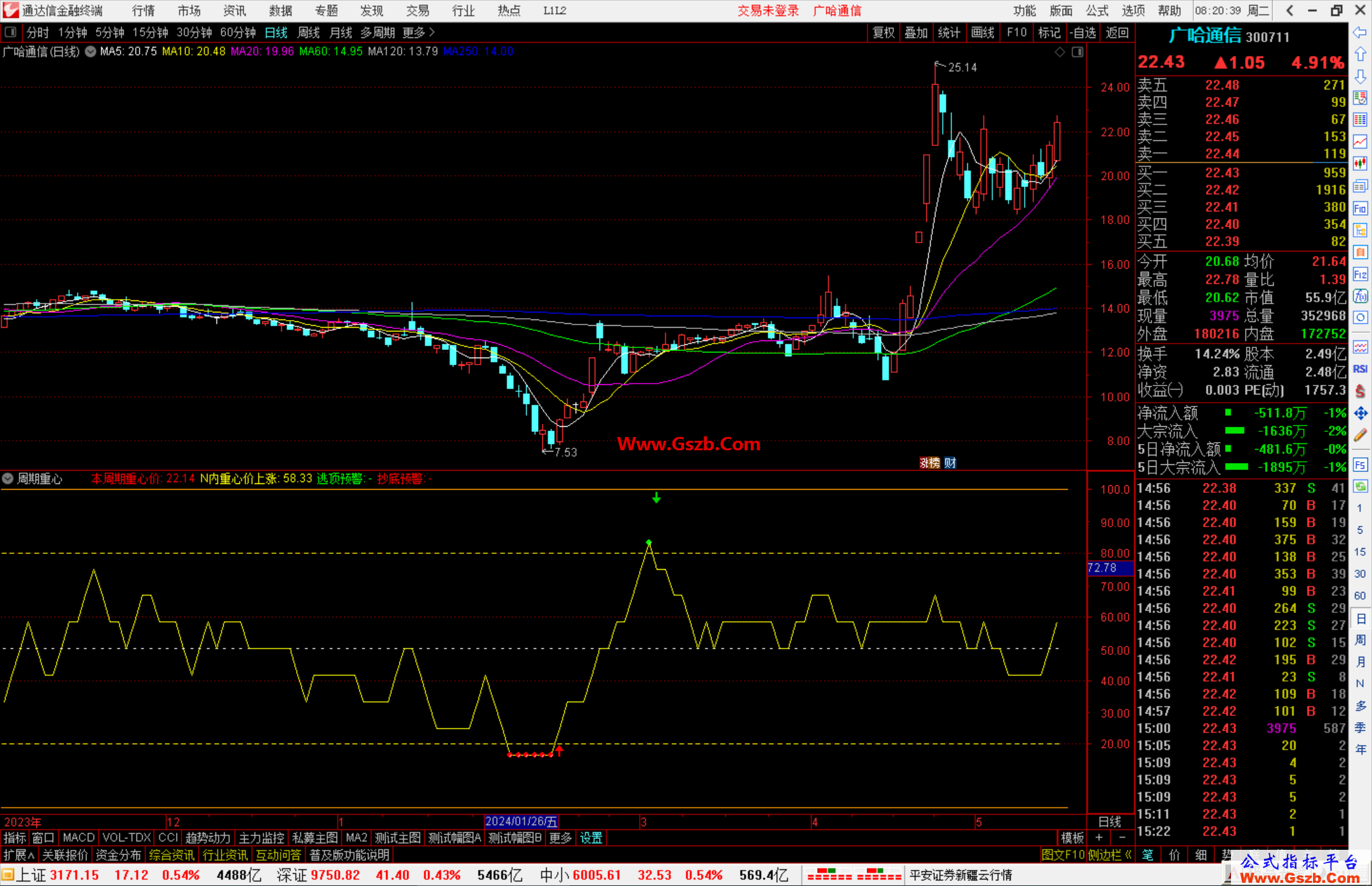Viewport: 1372px width, 886px height.
Task: Select 60-minute period in right sidebar
Action: (1360, 596)
